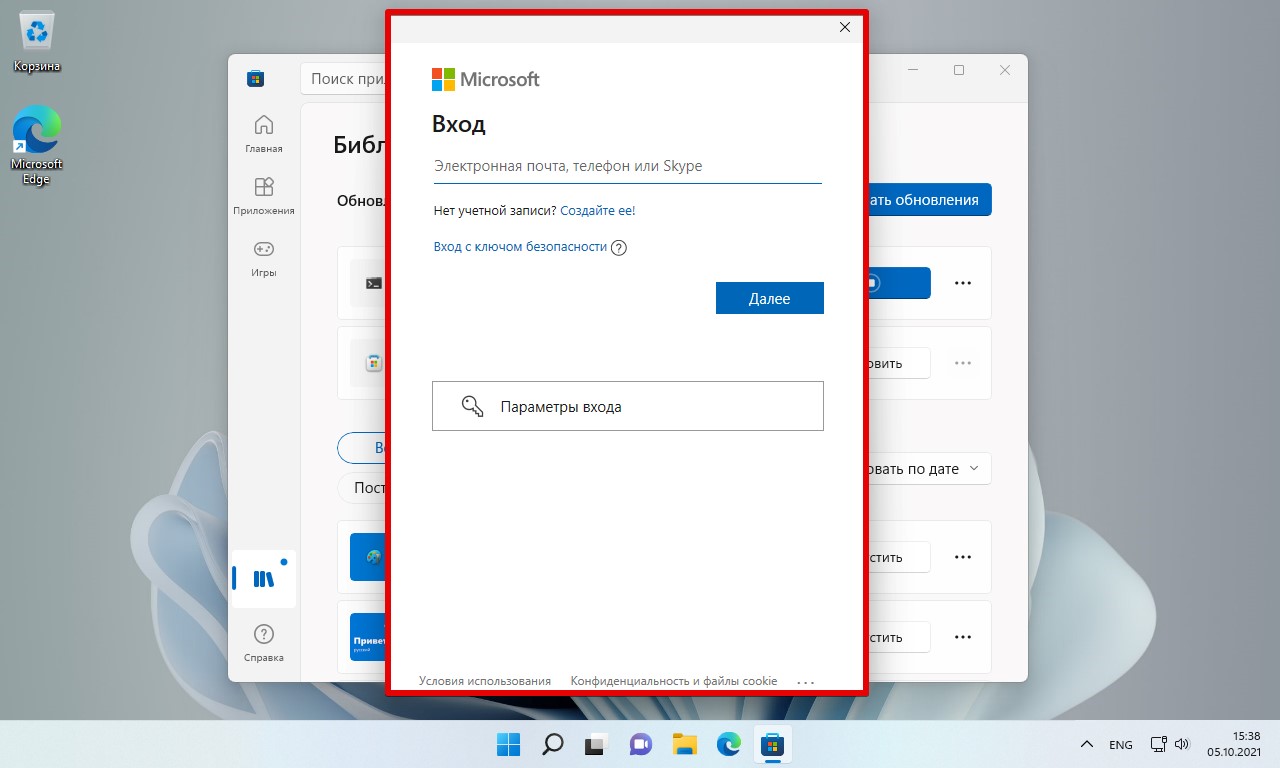Click the three-dots more options in sign-in footer
The width and height of the screenshot is (1280, 768).
point(806,682)
